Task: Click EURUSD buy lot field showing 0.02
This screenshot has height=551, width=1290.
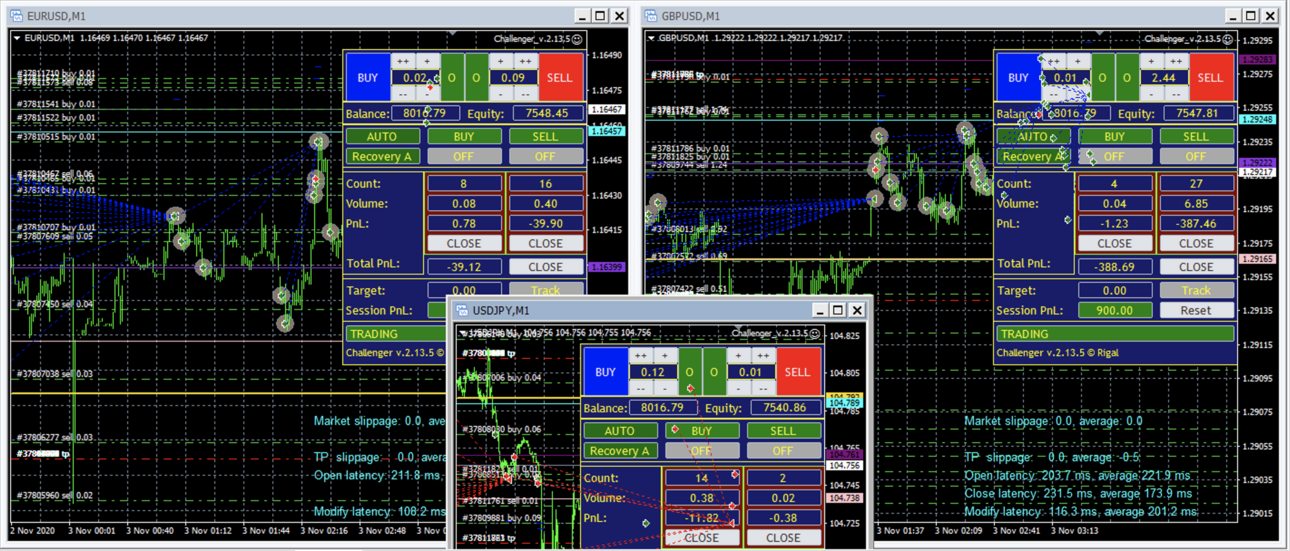Action: (415, 77)
